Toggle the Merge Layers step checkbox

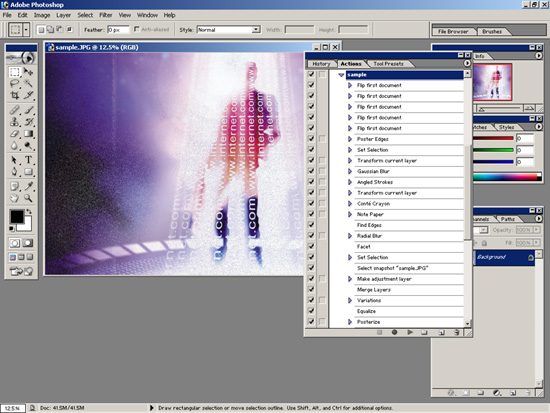311,289
